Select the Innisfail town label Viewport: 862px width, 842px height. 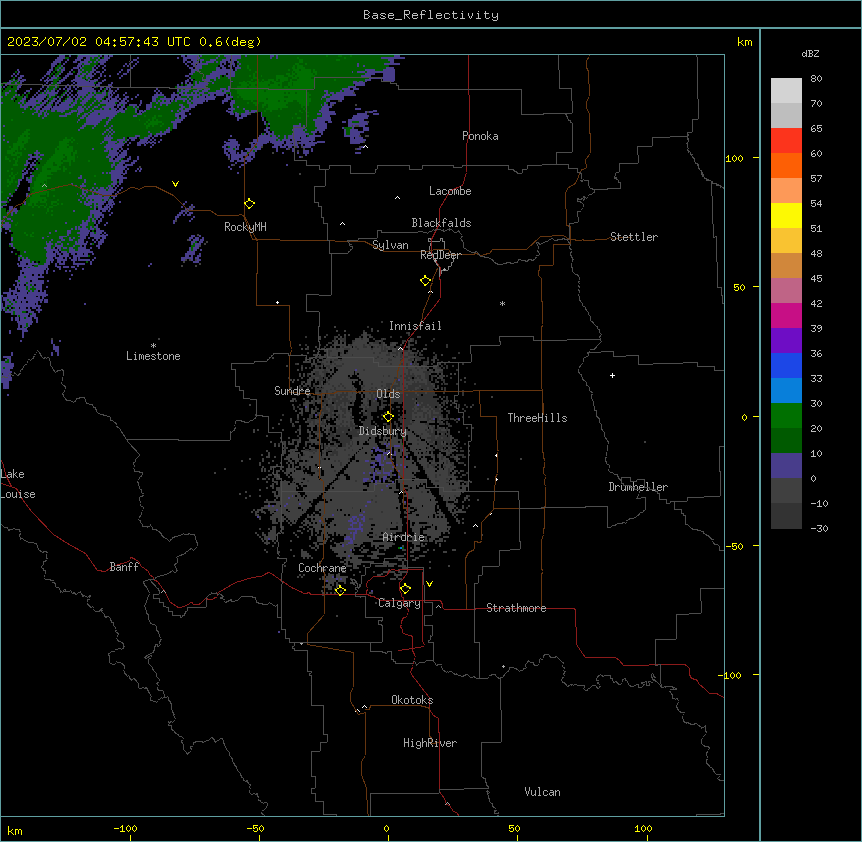click(415, 326)
